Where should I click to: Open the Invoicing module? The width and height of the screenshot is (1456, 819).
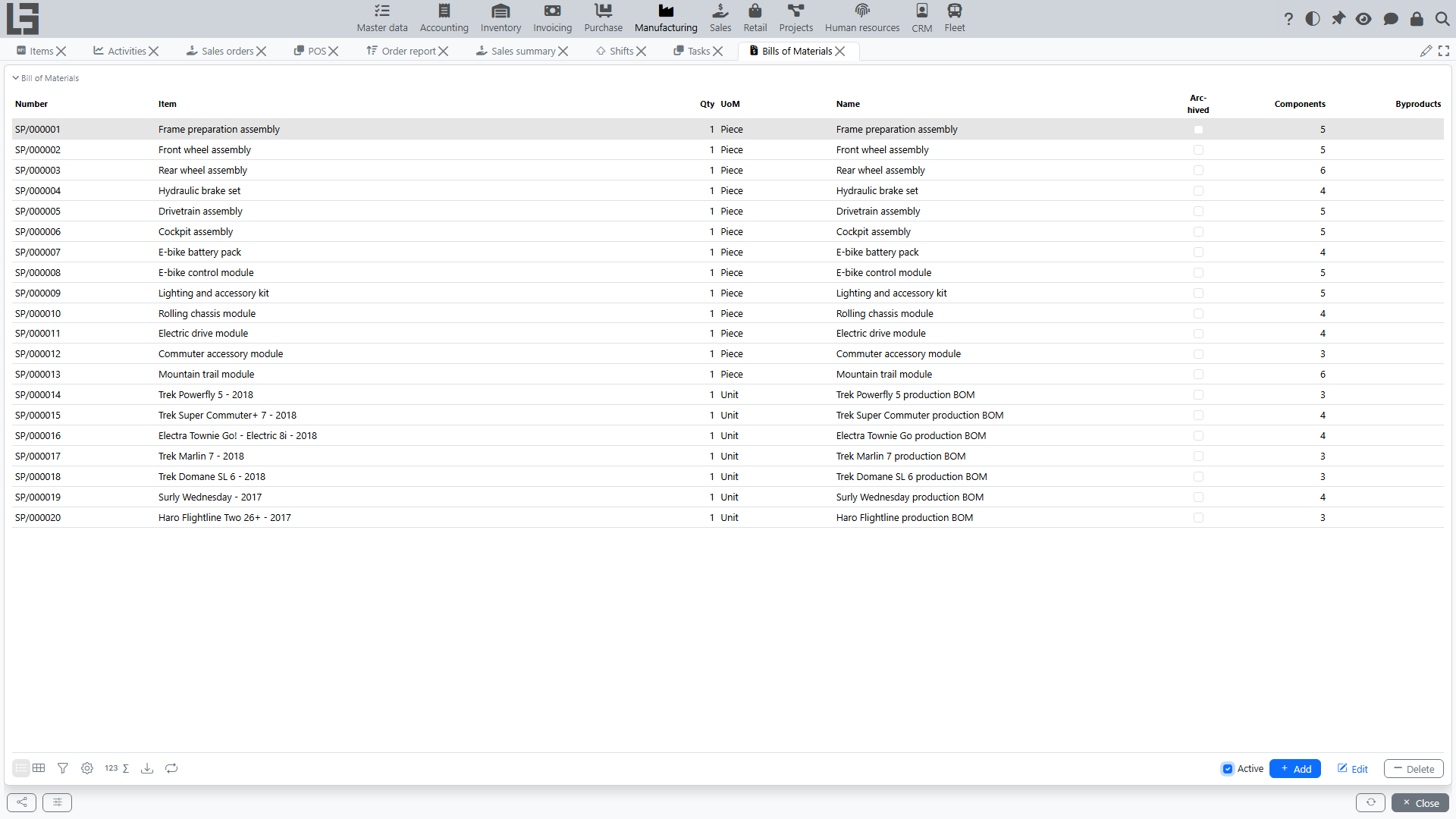point(552,18)
